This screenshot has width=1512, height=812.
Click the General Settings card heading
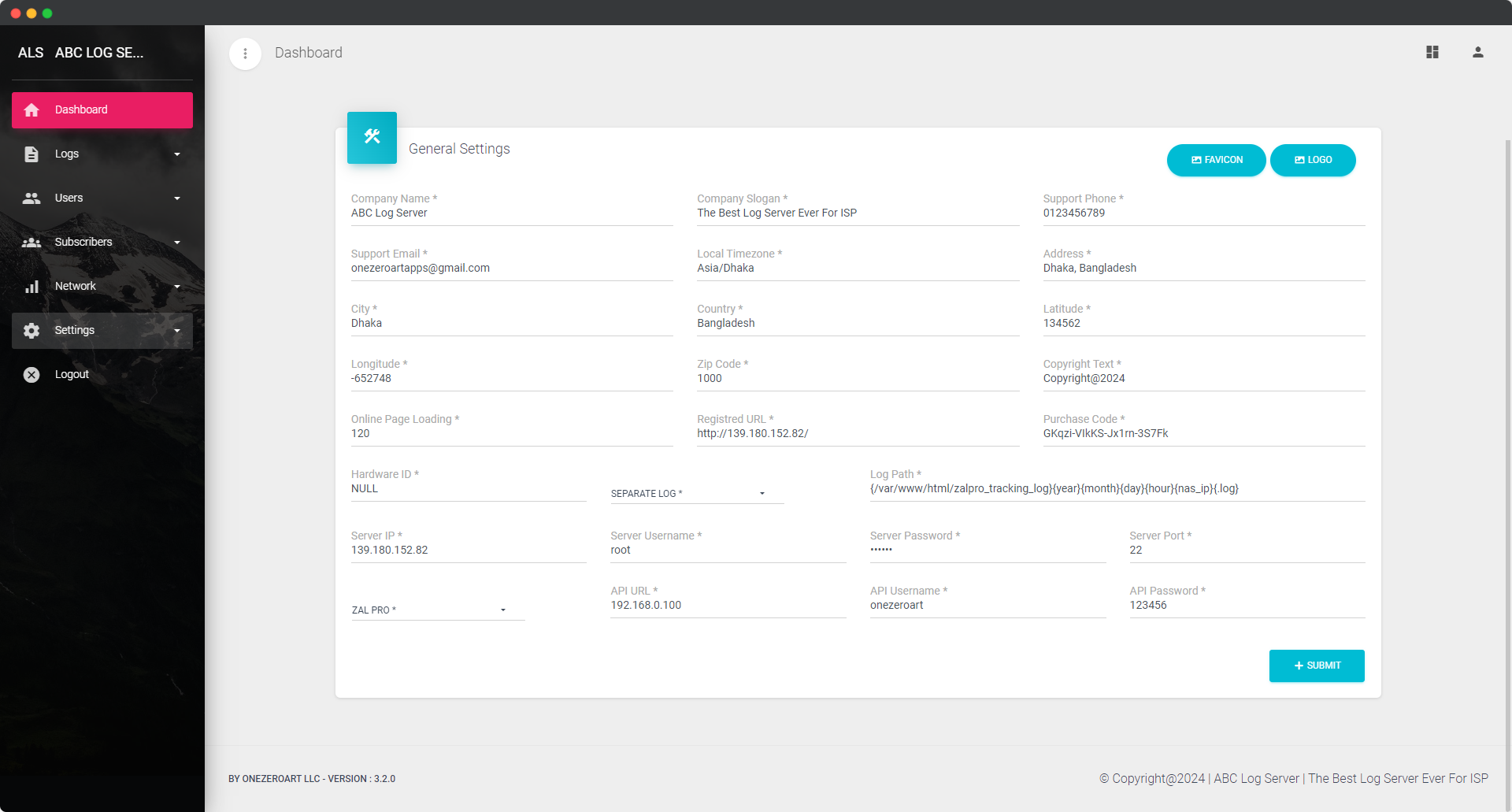(x=459, y=149)
